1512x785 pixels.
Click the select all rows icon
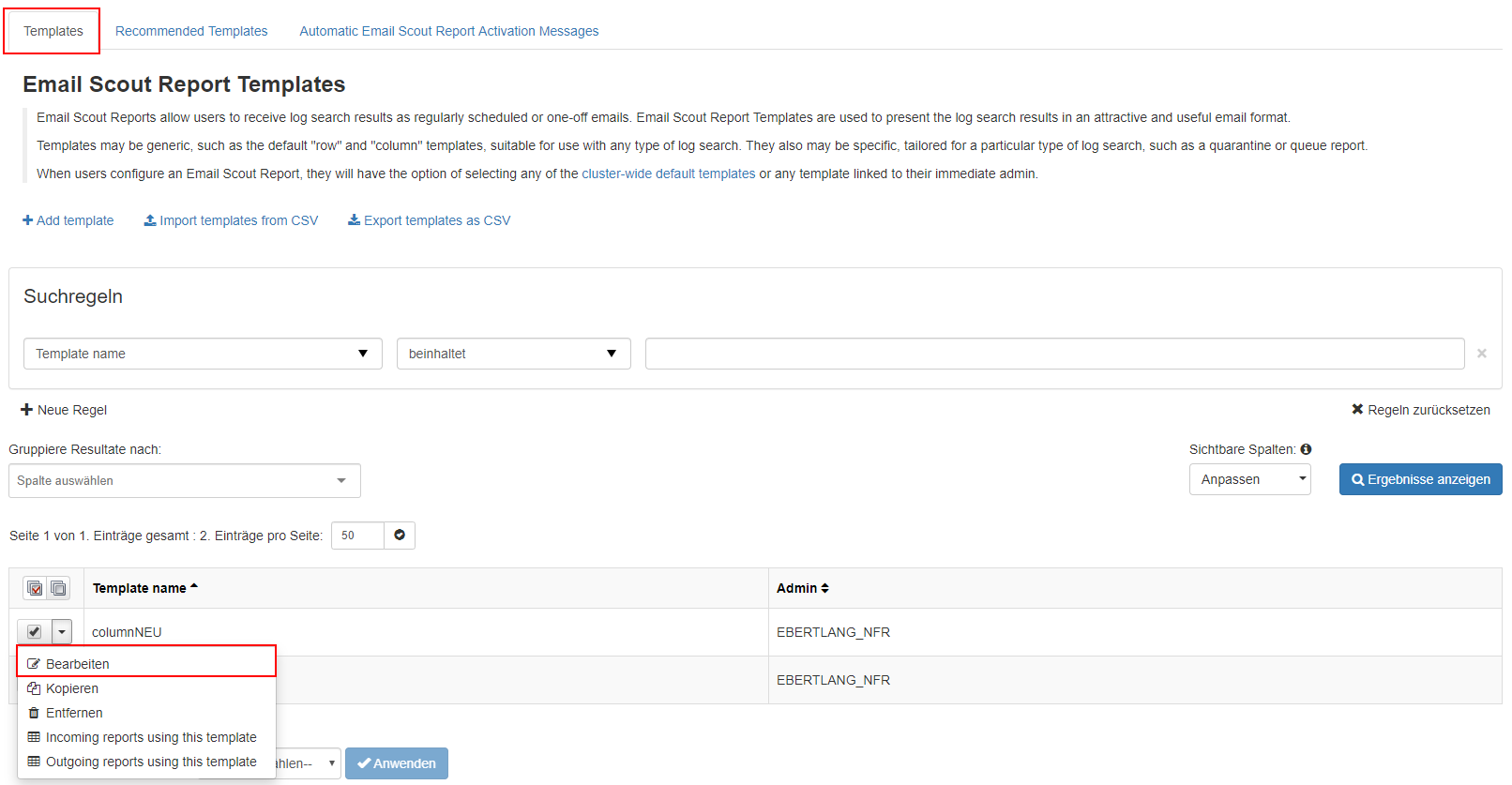(x=35, y=588)
